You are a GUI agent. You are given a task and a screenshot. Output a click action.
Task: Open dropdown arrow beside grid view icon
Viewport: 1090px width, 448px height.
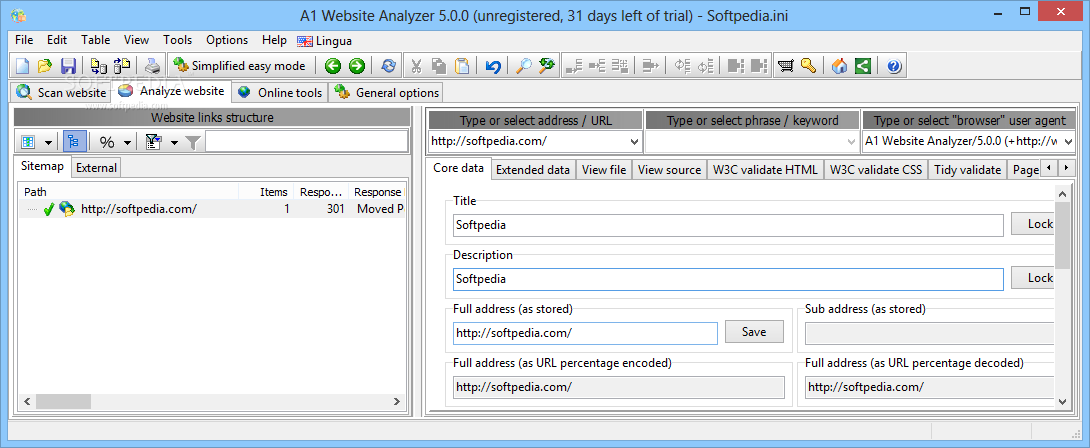(49, 143)
